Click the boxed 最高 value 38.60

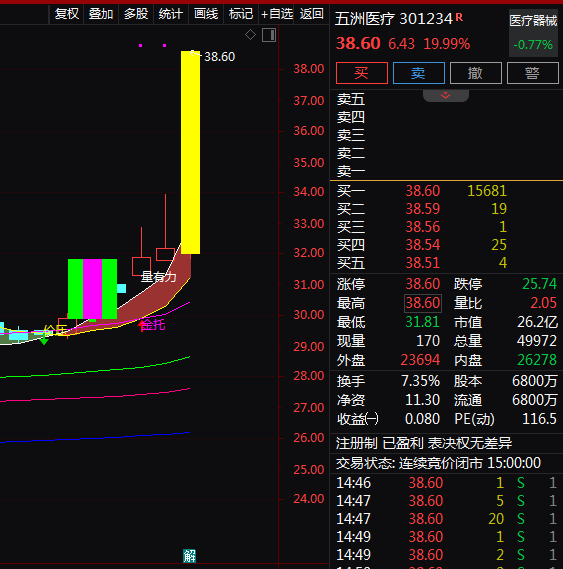423,303
